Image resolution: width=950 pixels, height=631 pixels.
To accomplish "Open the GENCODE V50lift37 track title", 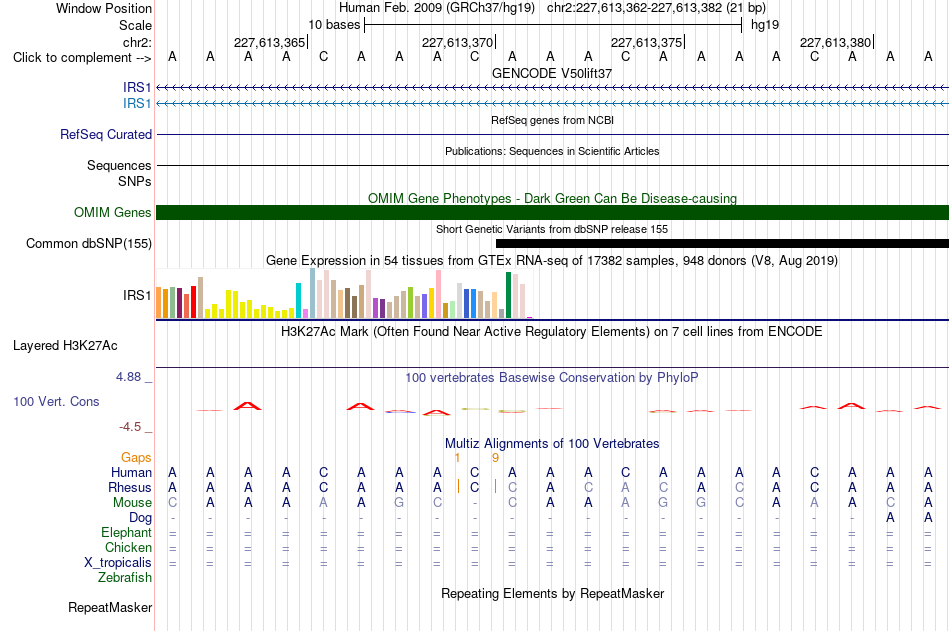I will click(552, 73).
